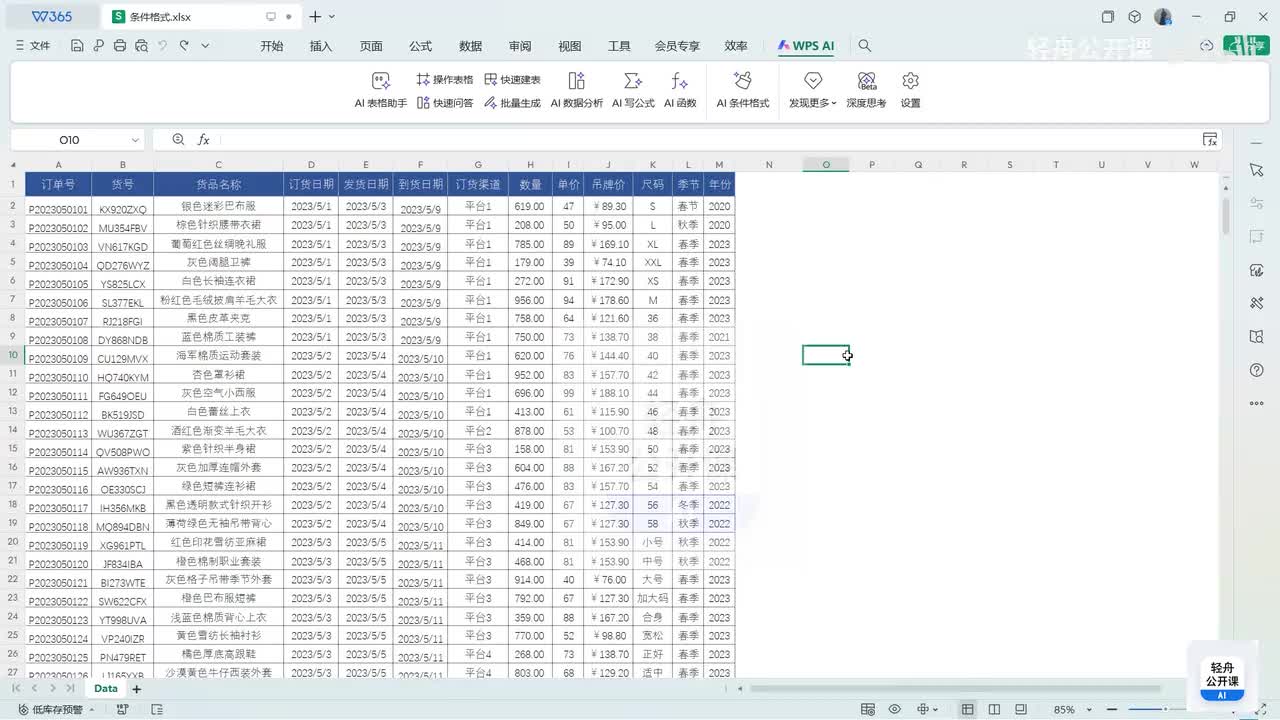Switch to the 插入 ribbon tab
The height and width of the screenshot is (720, 1280).
click(x=321, y=46)
